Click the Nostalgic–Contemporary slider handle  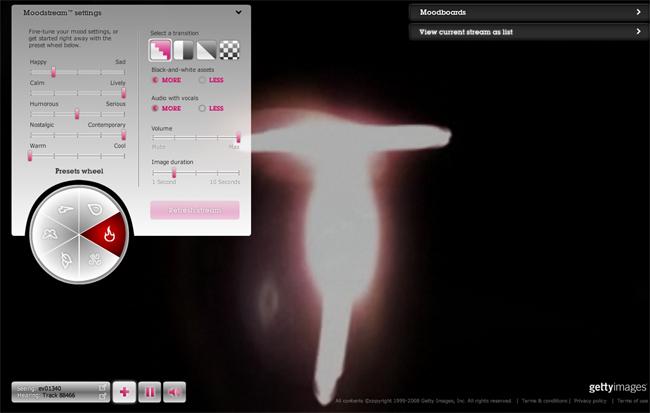click(124, 135)
